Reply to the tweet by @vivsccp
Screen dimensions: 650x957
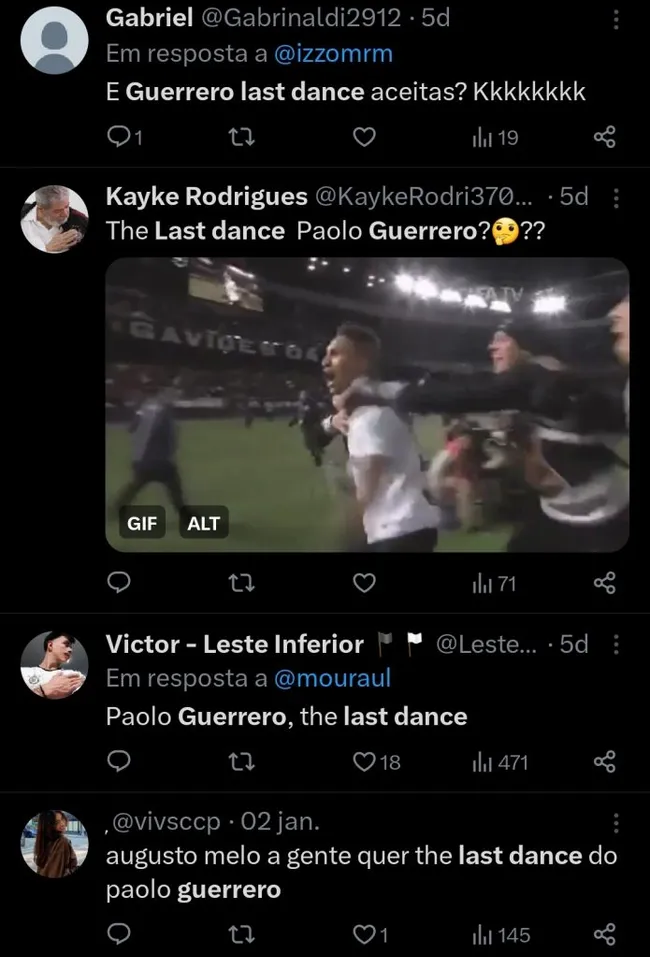click(119, 934)
